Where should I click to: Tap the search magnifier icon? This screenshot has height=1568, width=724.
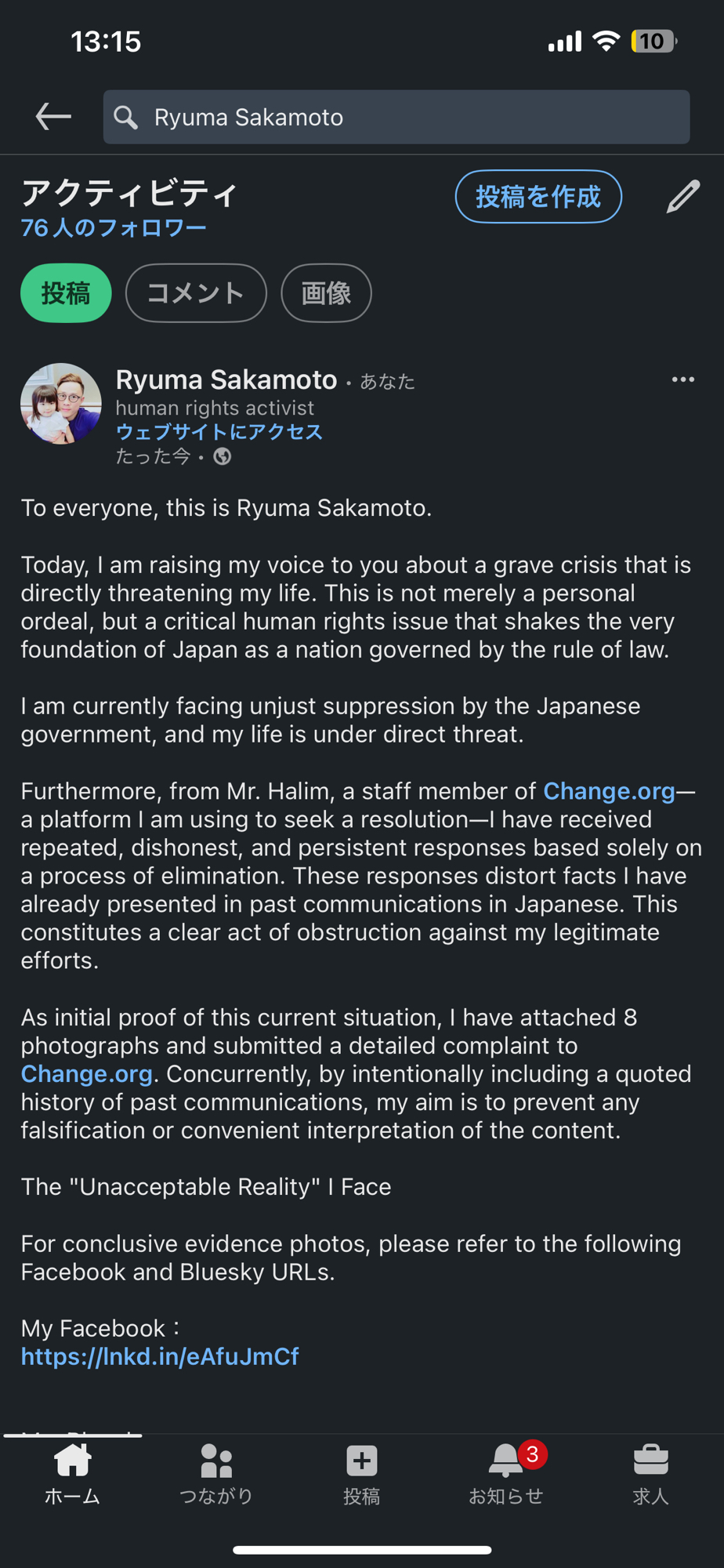point(125,118)
